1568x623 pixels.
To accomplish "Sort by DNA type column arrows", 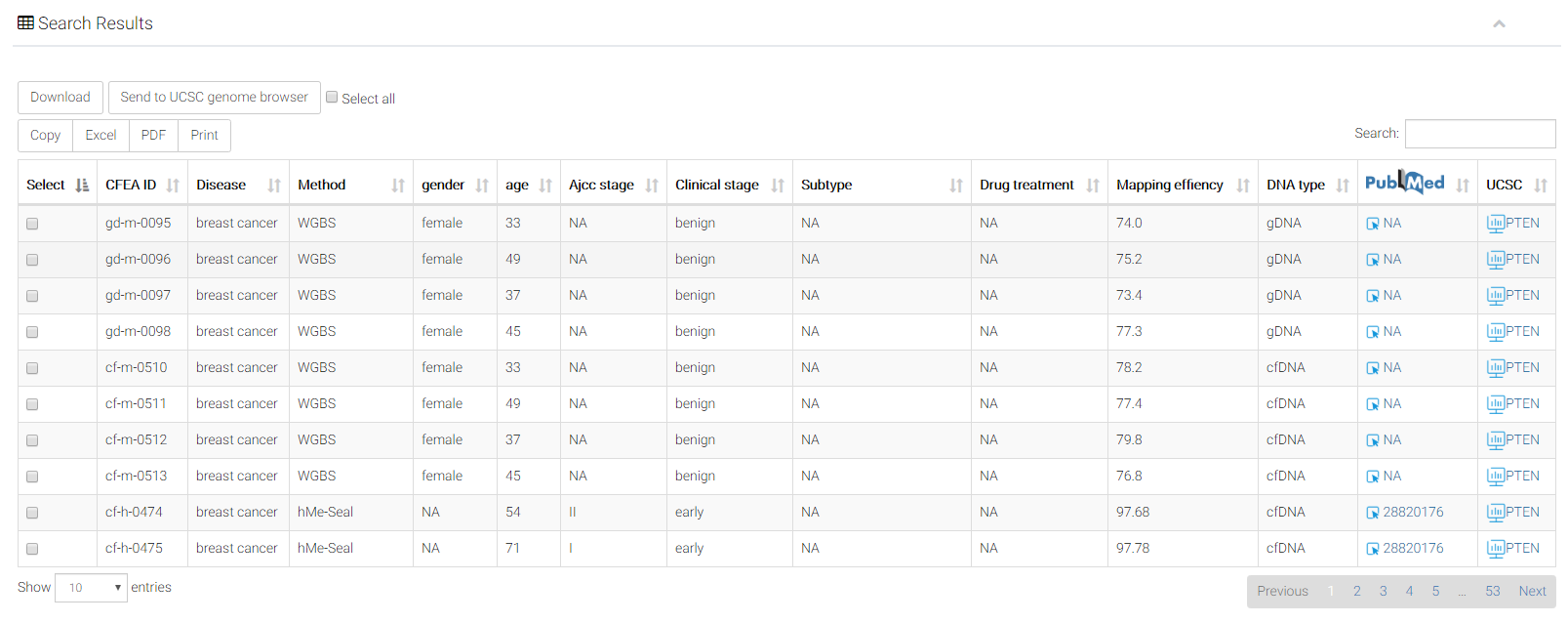I will click(1343, 186).
